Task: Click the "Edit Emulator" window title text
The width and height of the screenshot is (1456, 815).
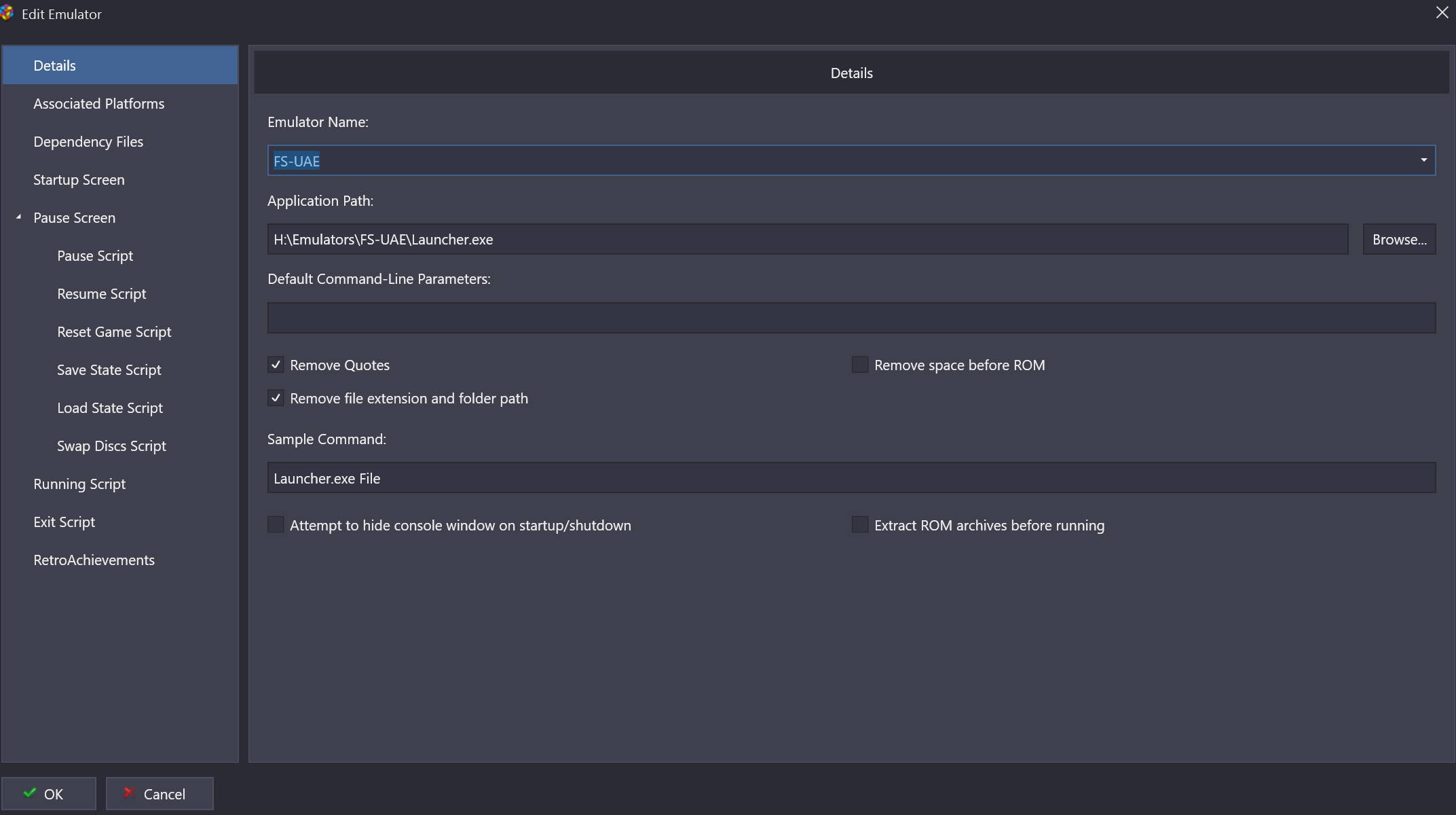Action: tap(62, 14)
